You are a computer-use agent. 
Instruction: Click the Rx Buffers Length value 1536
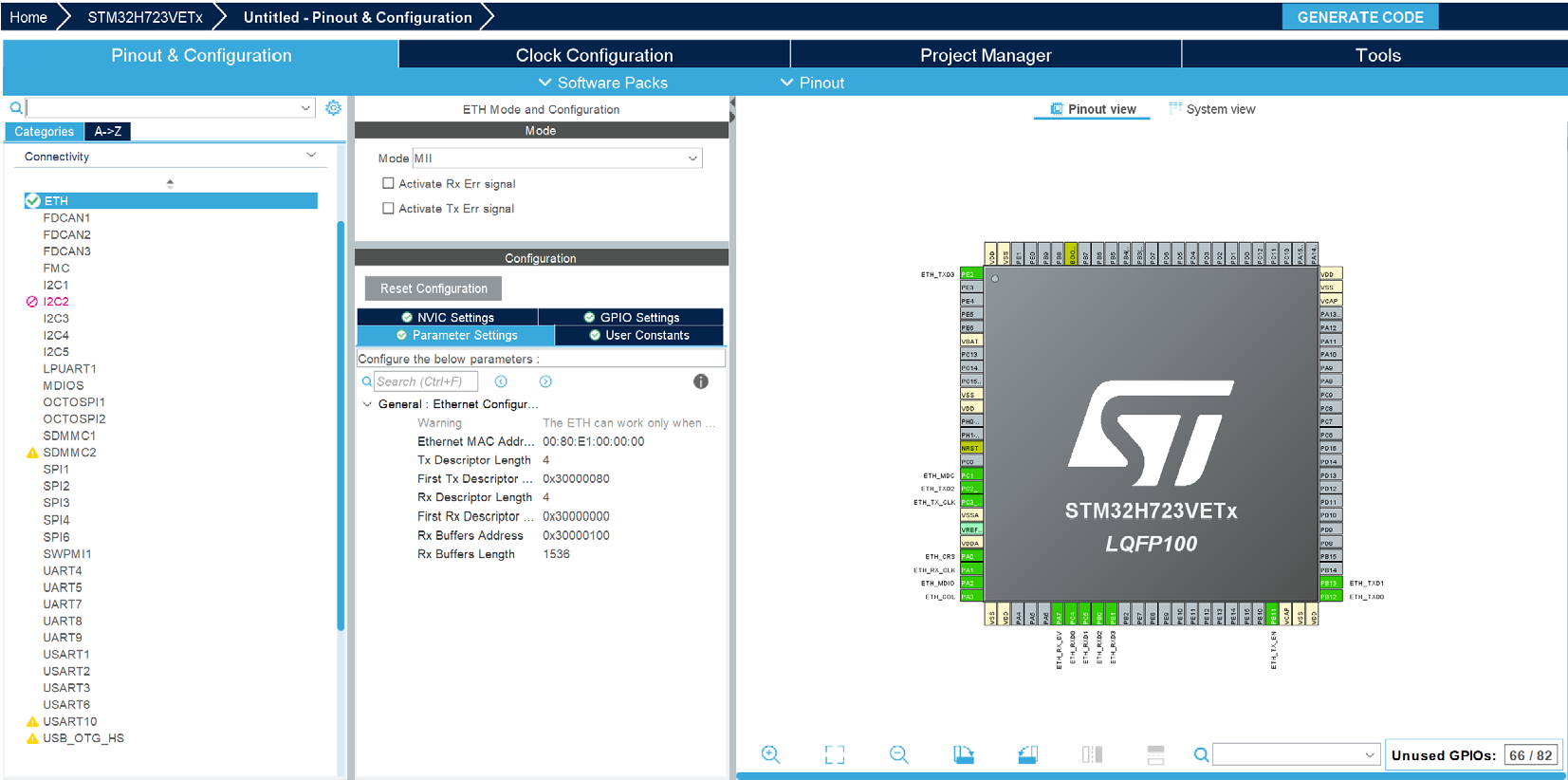coord(557,554)
